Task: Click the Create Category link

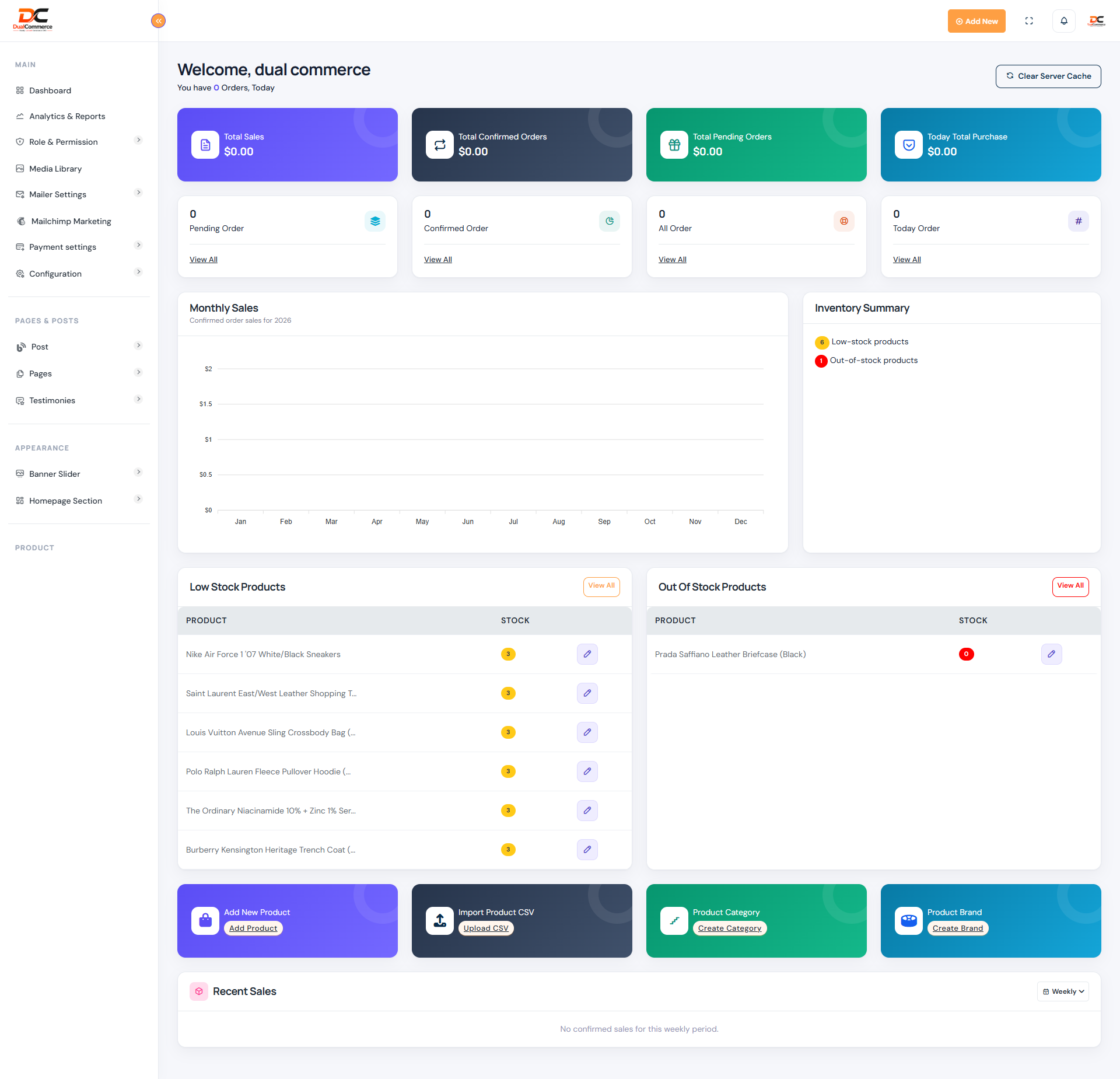Action: pyautogui.click(x=730, y=928)
